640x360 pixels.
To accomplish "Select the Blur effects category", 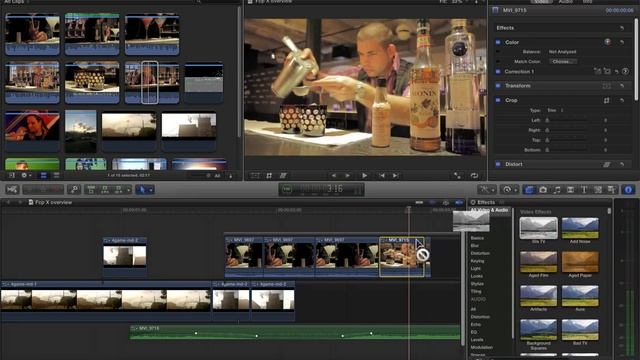I will tap(475, 246).
